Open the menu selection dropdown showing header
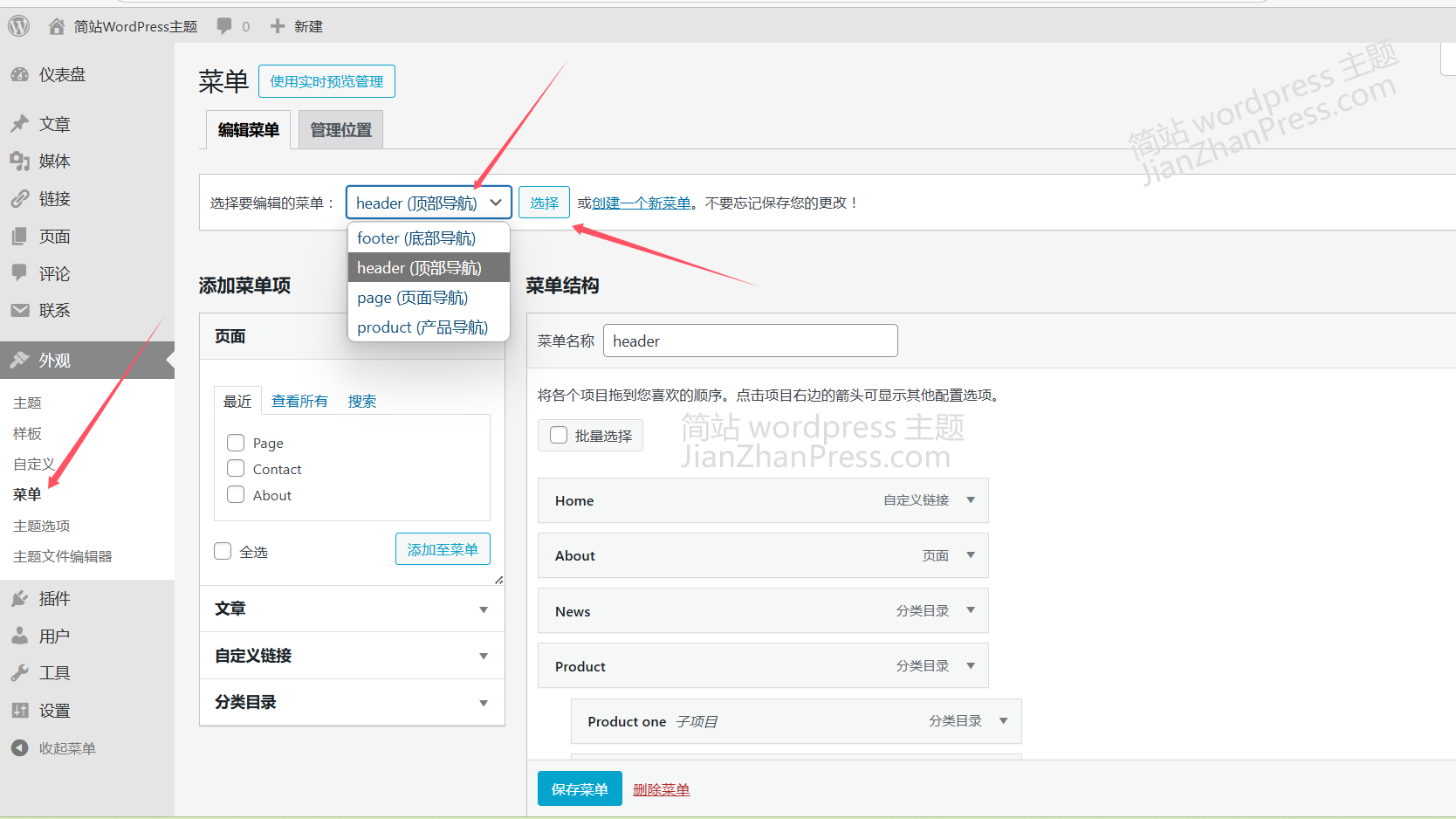The width and height of the screenshot is (1456, 819). coord(429,203)
